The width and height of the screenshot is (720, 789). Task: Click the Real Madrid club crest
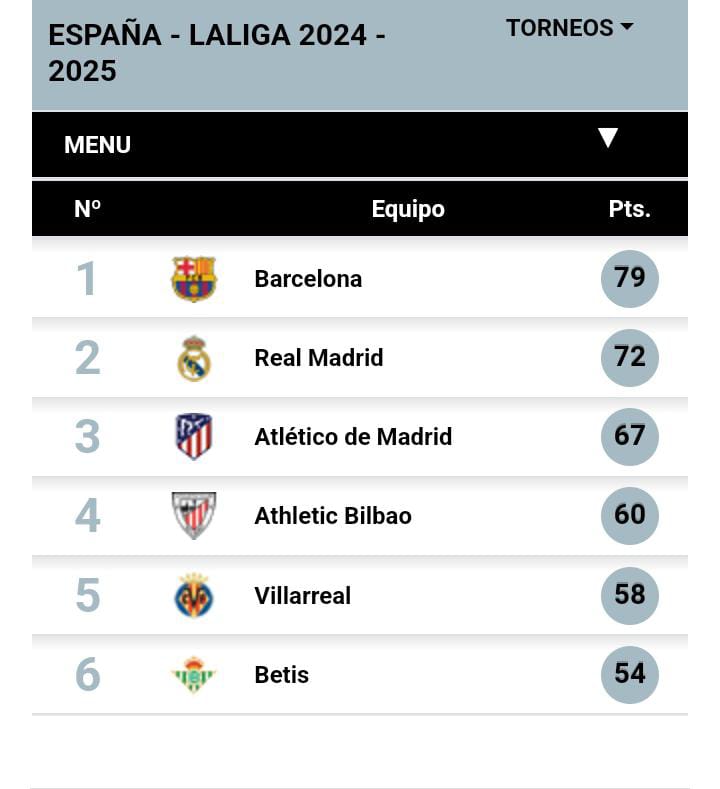tap(194, 358)
